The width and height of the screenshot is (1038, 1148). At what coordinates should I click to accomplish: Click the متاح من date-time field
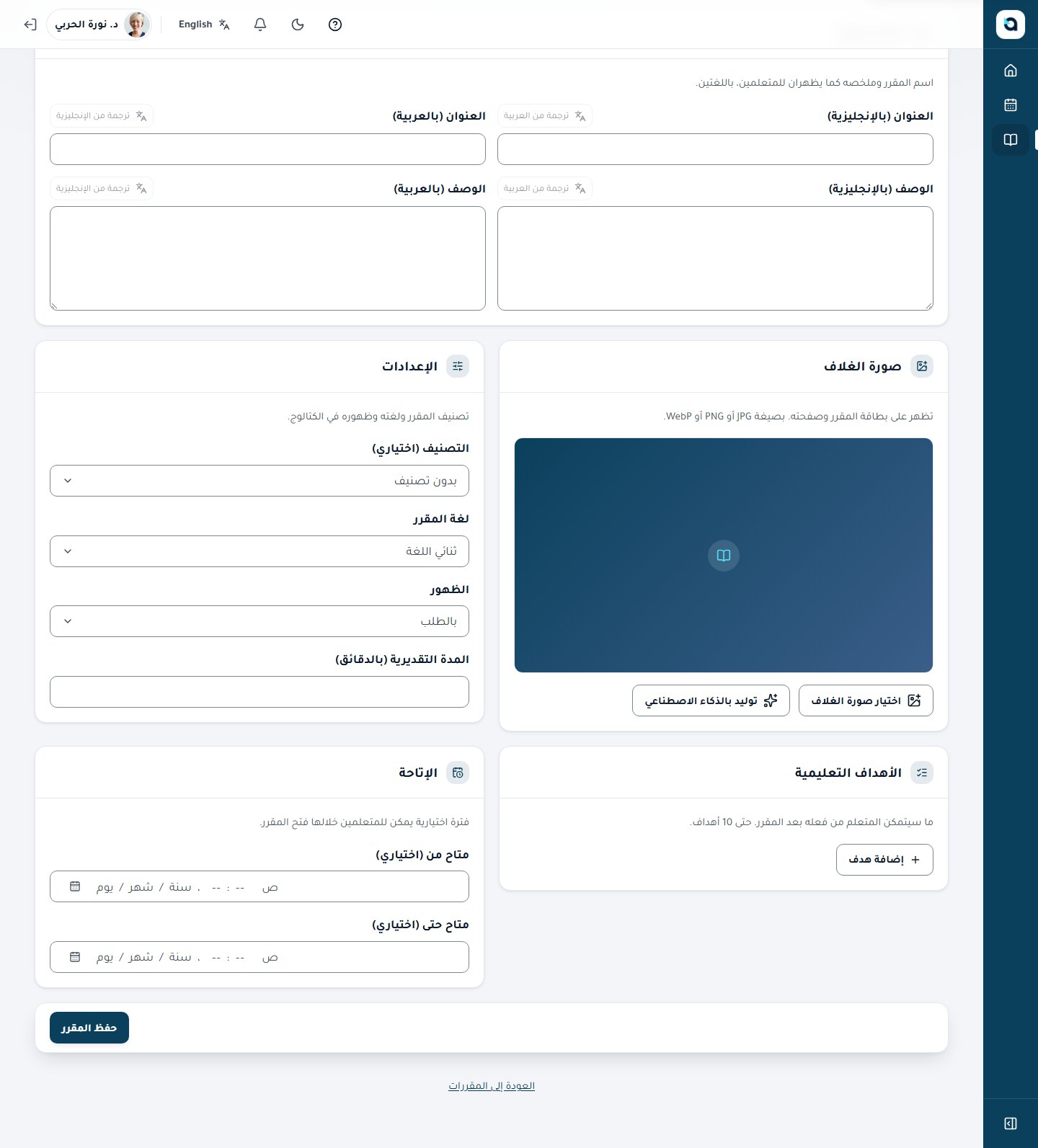point(259,886)
